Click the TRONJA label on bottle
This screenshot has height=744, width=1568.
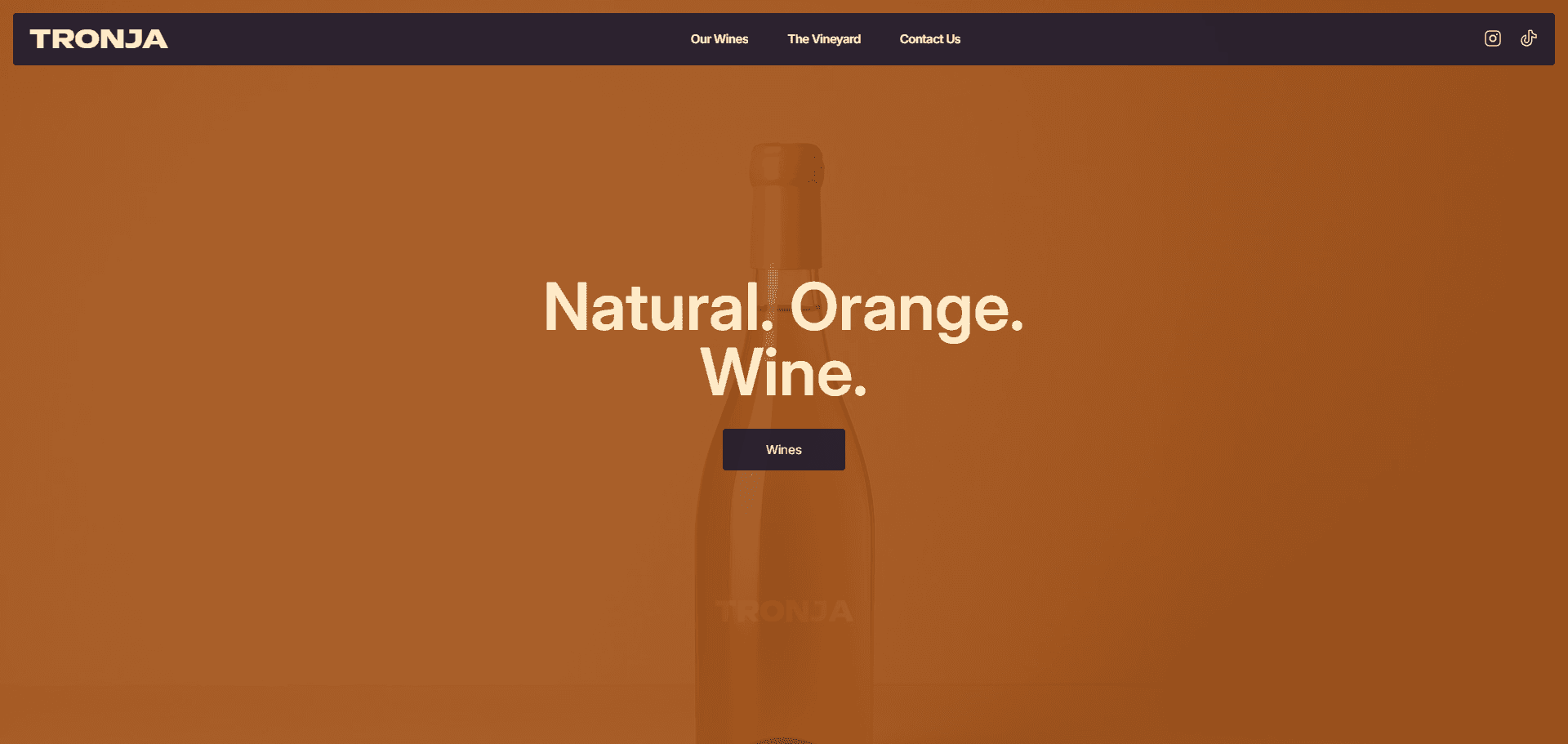point(784,611)
